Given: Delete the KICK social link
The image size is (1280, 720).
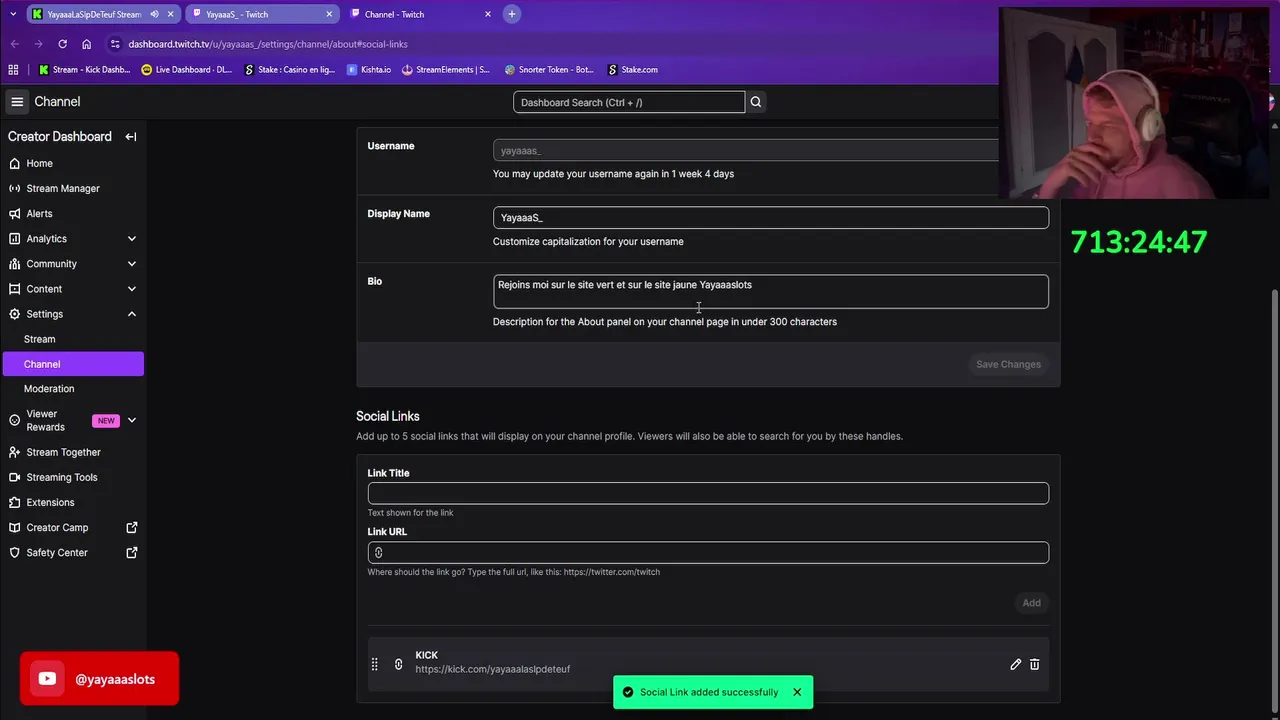Looking at the screenshot, I should point(1035,664).
